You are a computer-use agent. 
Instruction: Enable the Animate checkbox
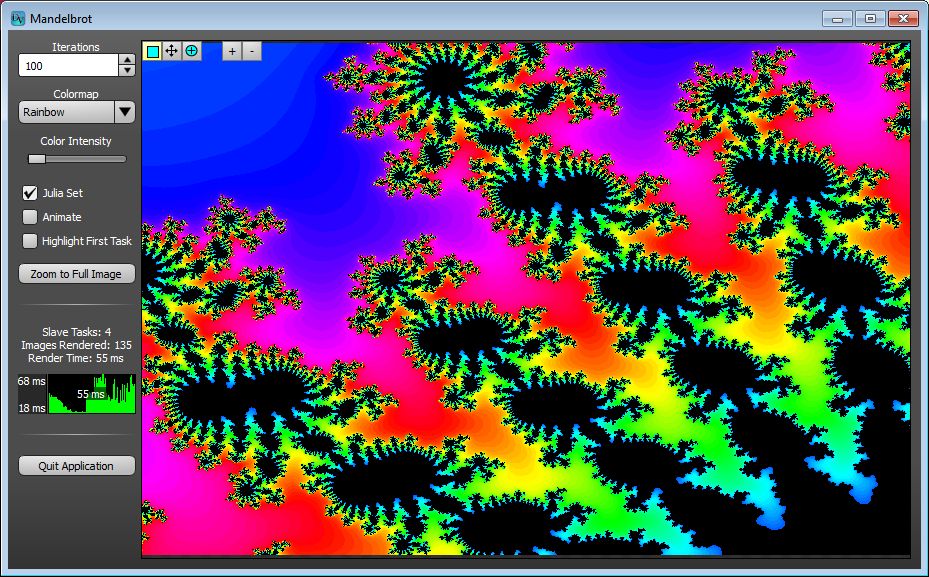pos(30,217)
